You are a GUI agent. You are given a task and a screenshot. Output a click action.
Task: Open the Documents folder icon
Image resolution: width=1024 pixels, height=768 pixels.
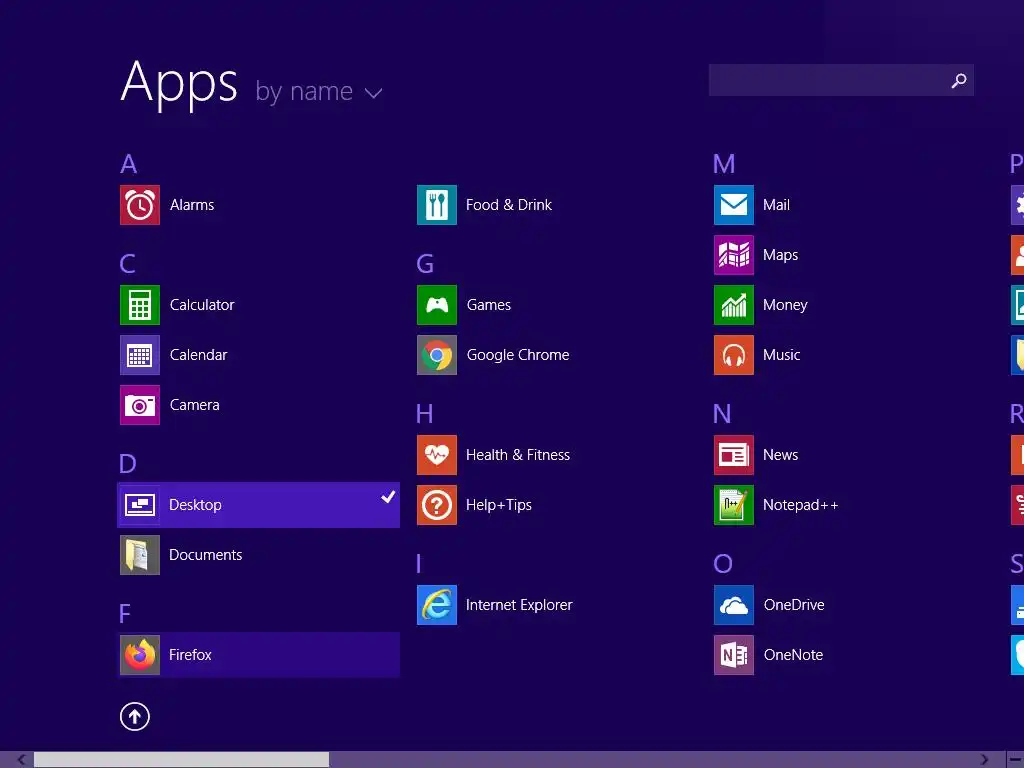pyautogui.click(x=140, y=555)
